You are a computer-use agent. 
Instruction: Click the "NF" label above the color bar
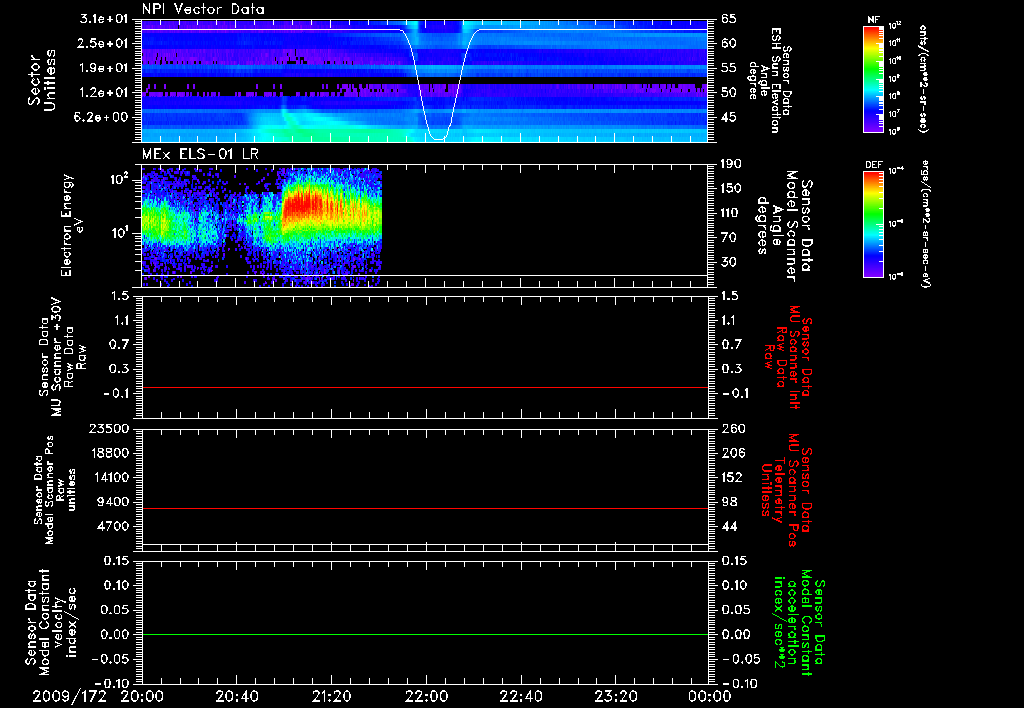[x=873, y=20]
